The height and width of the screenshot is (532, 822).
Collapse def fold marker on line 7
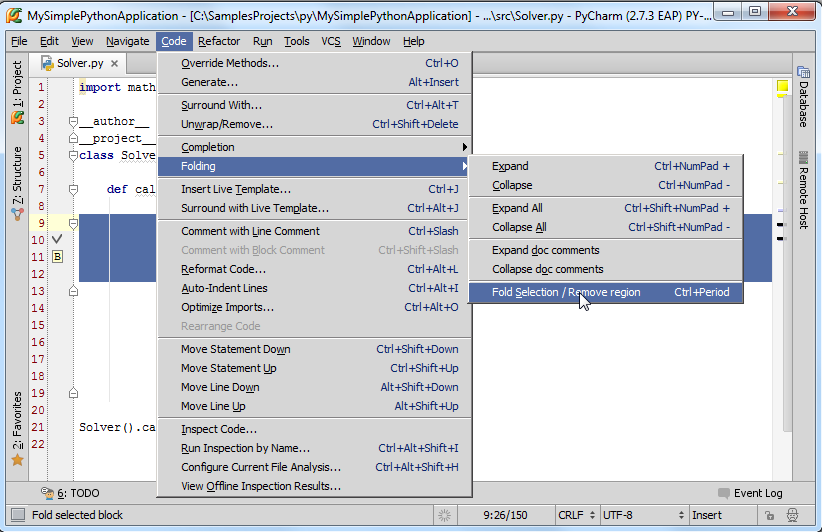(73, 189)
